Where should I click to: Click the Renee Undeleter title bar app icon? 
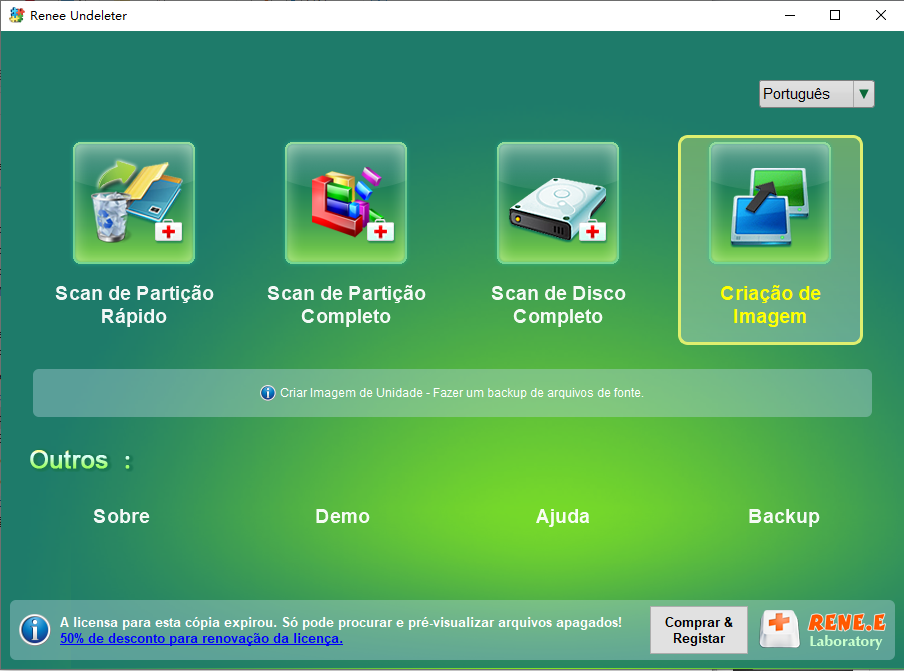pyautogui.click(x=17, y=16)
